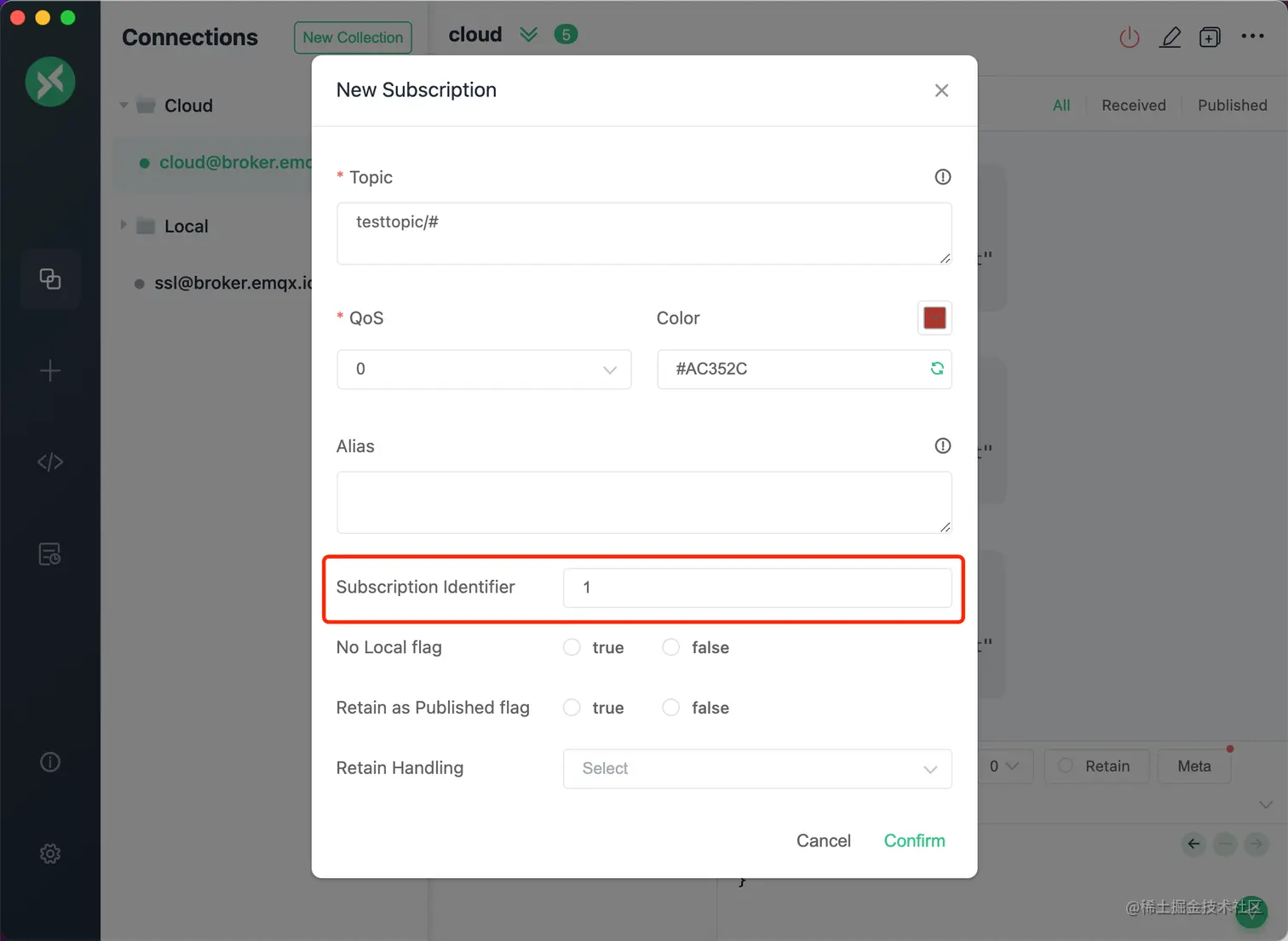Create a New Collection
The width and height of the screenshot is (1288, 941).
coord(353,37)
